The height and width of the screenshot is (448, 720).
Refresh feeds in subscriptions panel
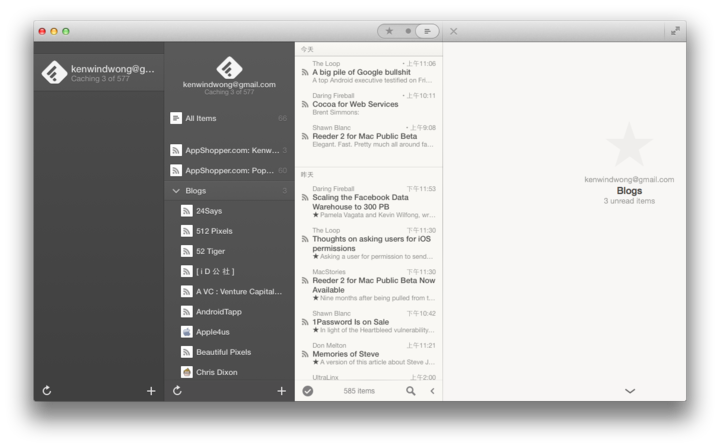pyautogui.click(x=177, y=391)
